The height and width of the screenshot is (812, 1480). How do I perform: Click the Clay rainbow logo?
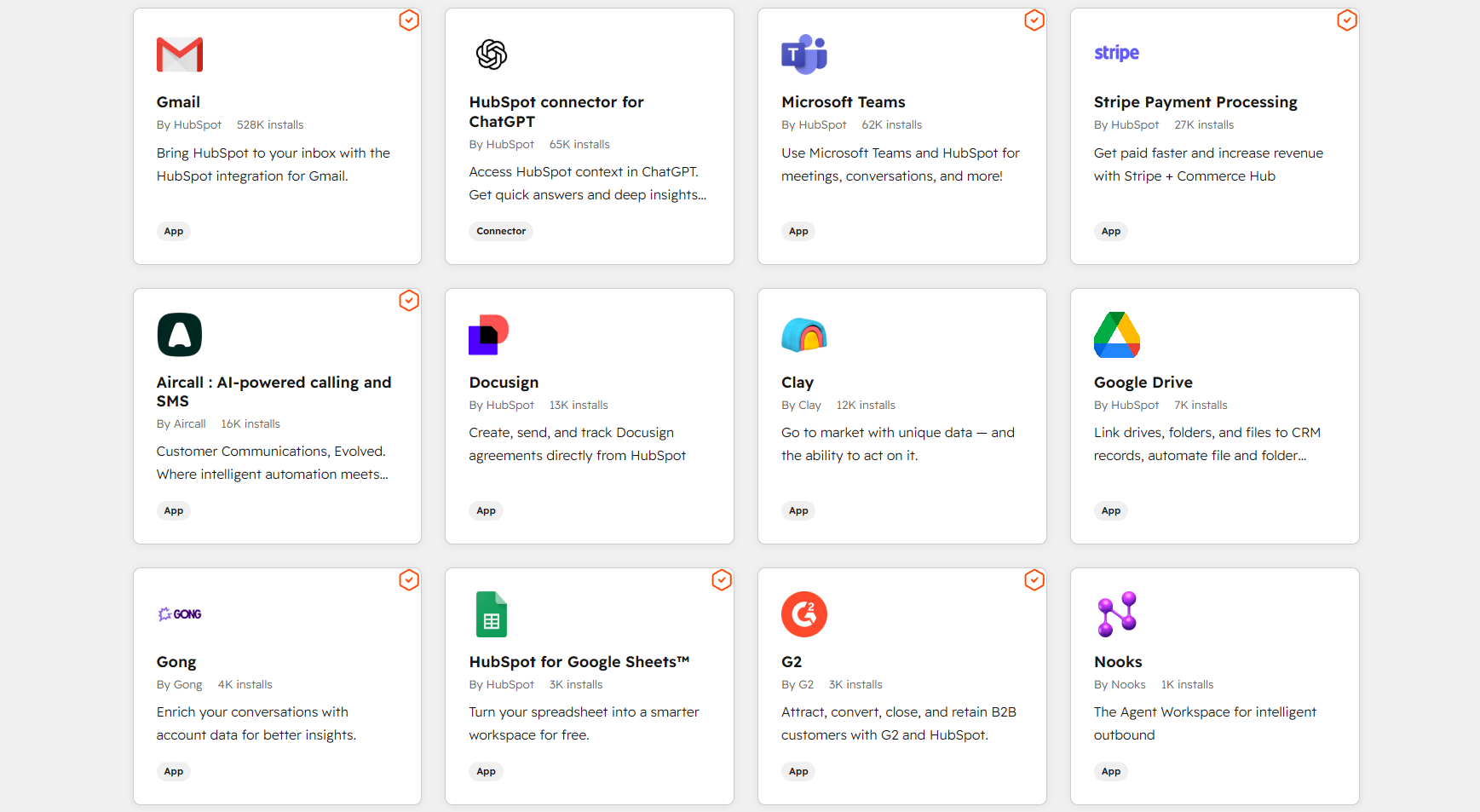(x=804, y=335)
